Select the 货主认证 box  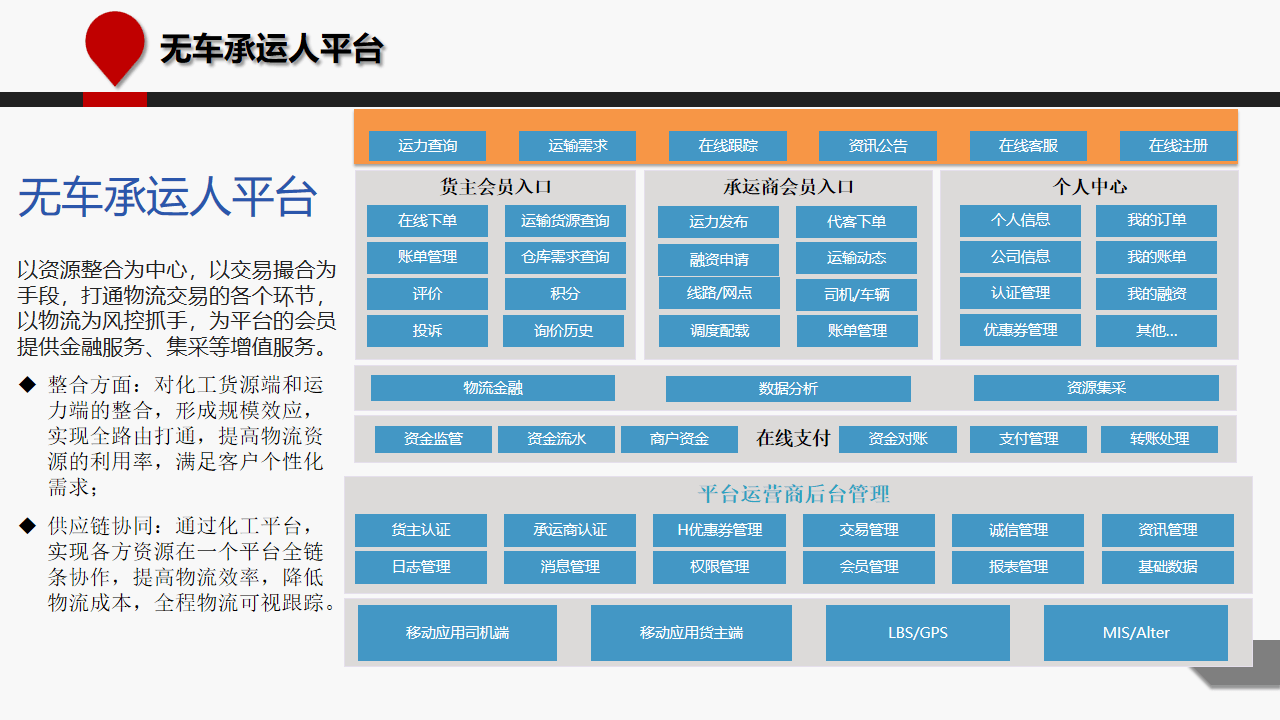point(421,530)
